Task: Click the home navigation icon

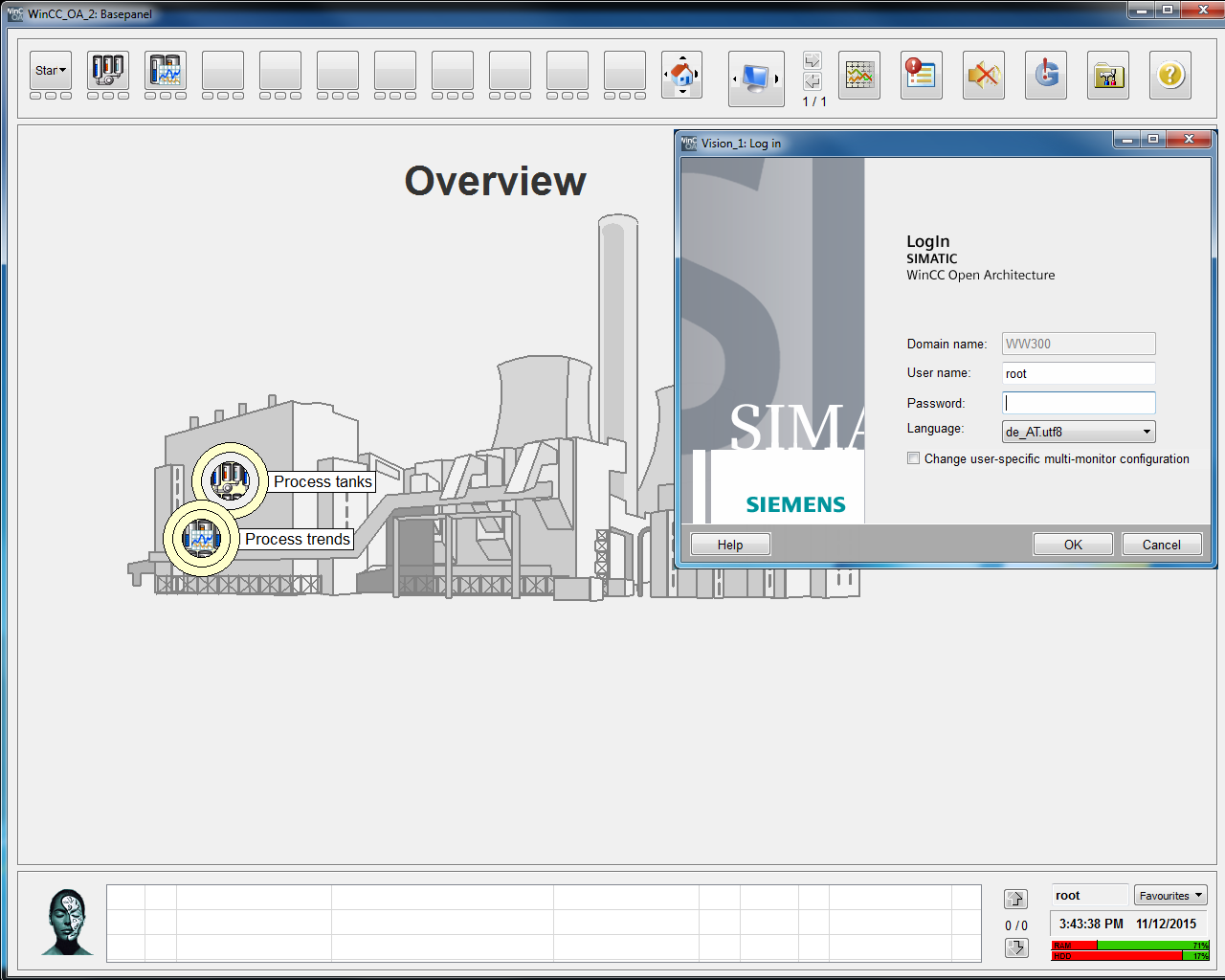Action: pos(682,74)
